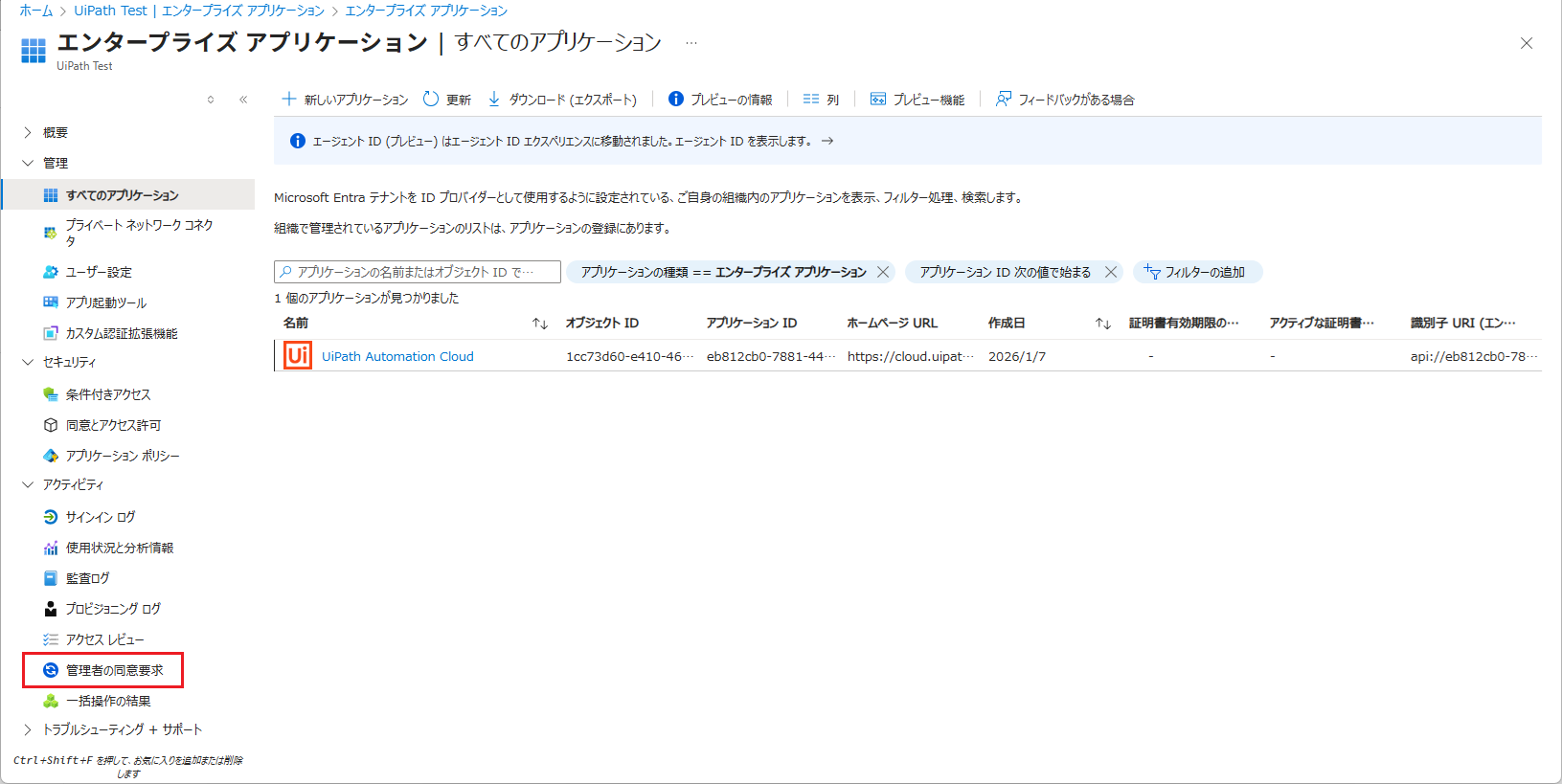Click the Enterprise applications grid icon in header
The height and width of the screenshot is (784, 1562).
click(34, 51)
